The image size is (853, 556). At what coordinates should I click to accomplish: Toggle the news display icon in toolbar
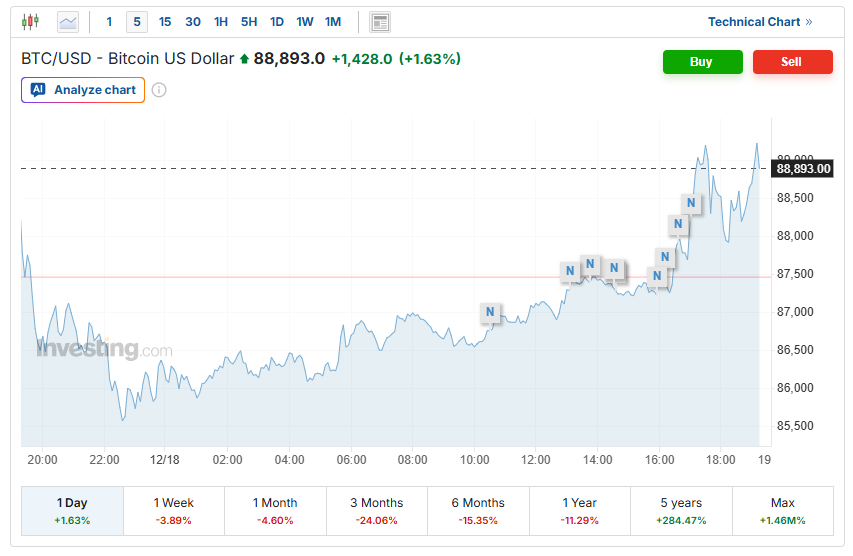coord(379,21)
